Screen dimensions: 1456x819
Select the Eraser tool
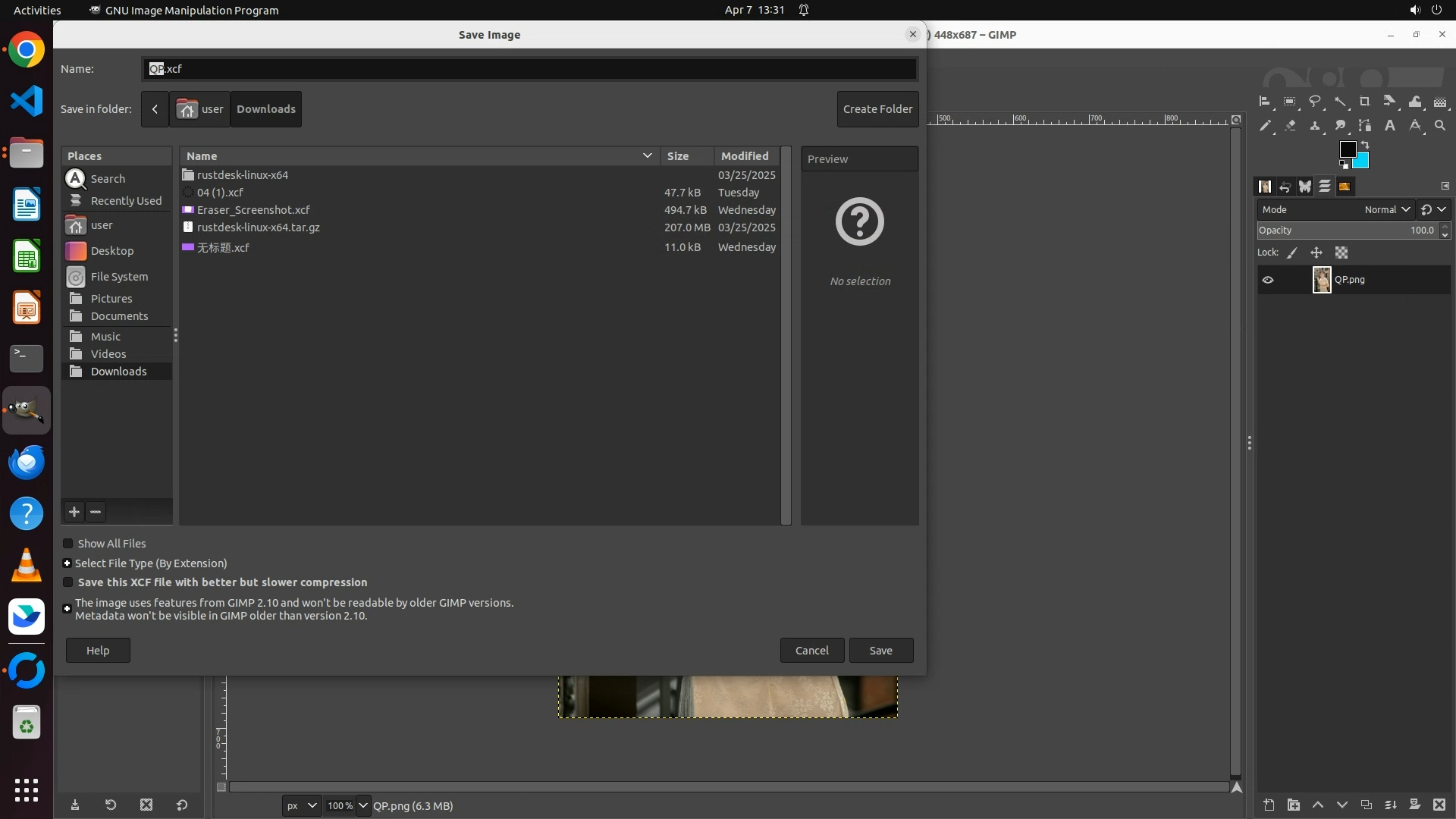[1290, 126]
